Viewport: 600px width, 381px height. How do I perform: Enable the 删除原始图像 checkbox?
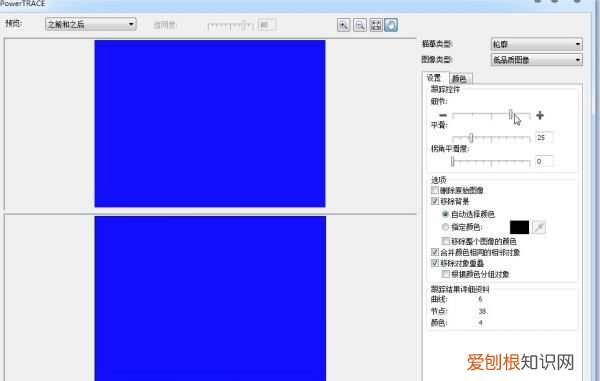[435, 190]
